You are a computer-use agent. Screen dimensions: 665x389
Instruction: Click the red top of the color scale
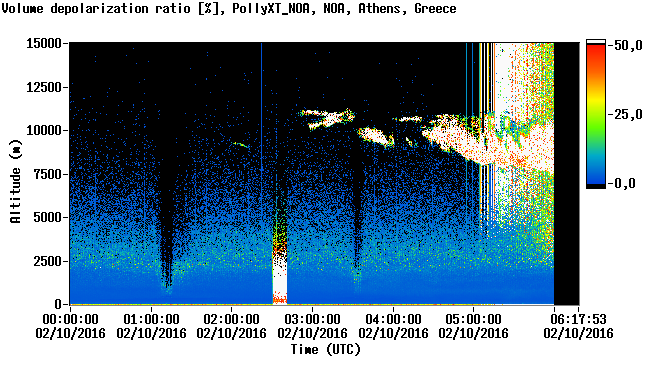[596, 53]
